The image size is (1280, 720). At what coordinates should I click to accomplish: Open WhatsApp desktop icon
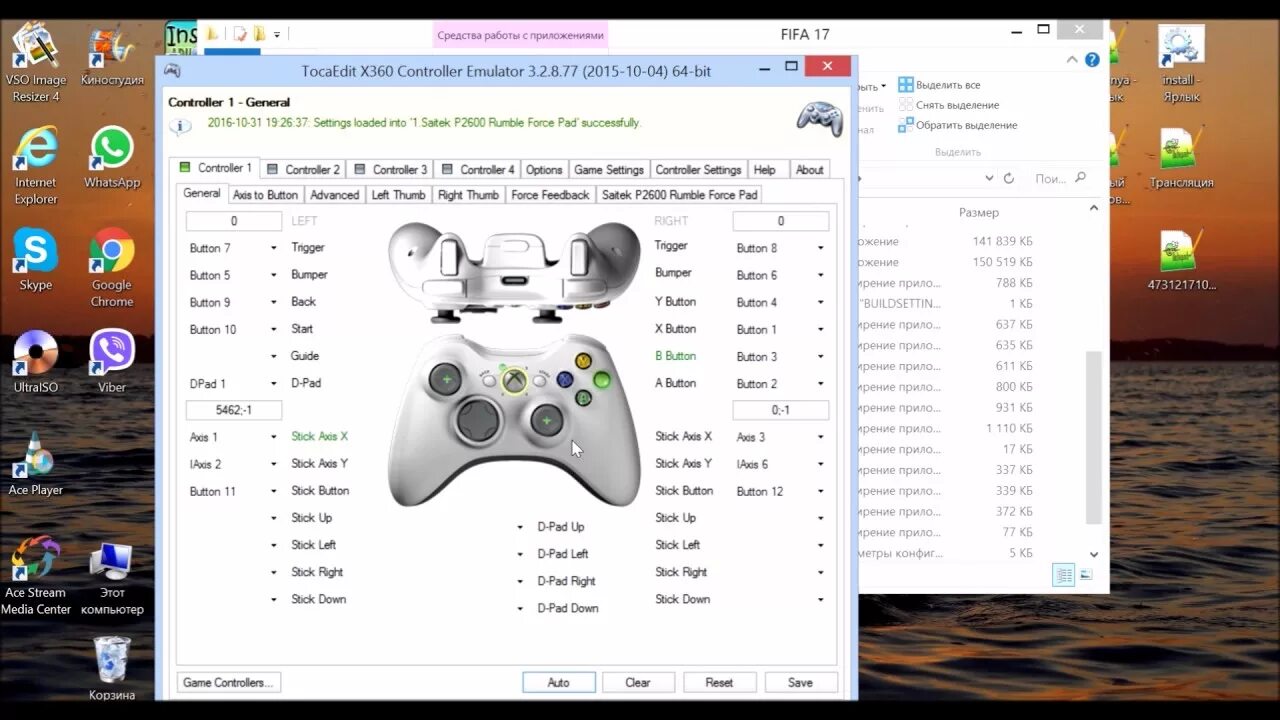[x=112, y=158]
